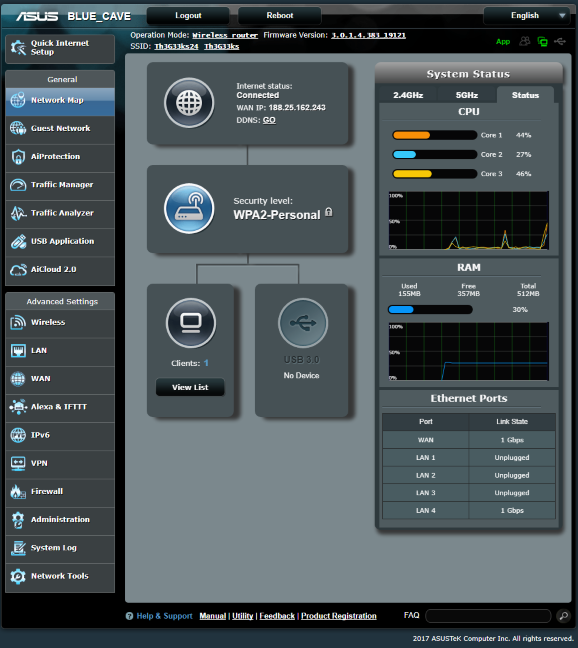The height and width of the screenshot is (648, 578).
Task: Click the Th3G33ks SSID link
Action: point(221,46)
